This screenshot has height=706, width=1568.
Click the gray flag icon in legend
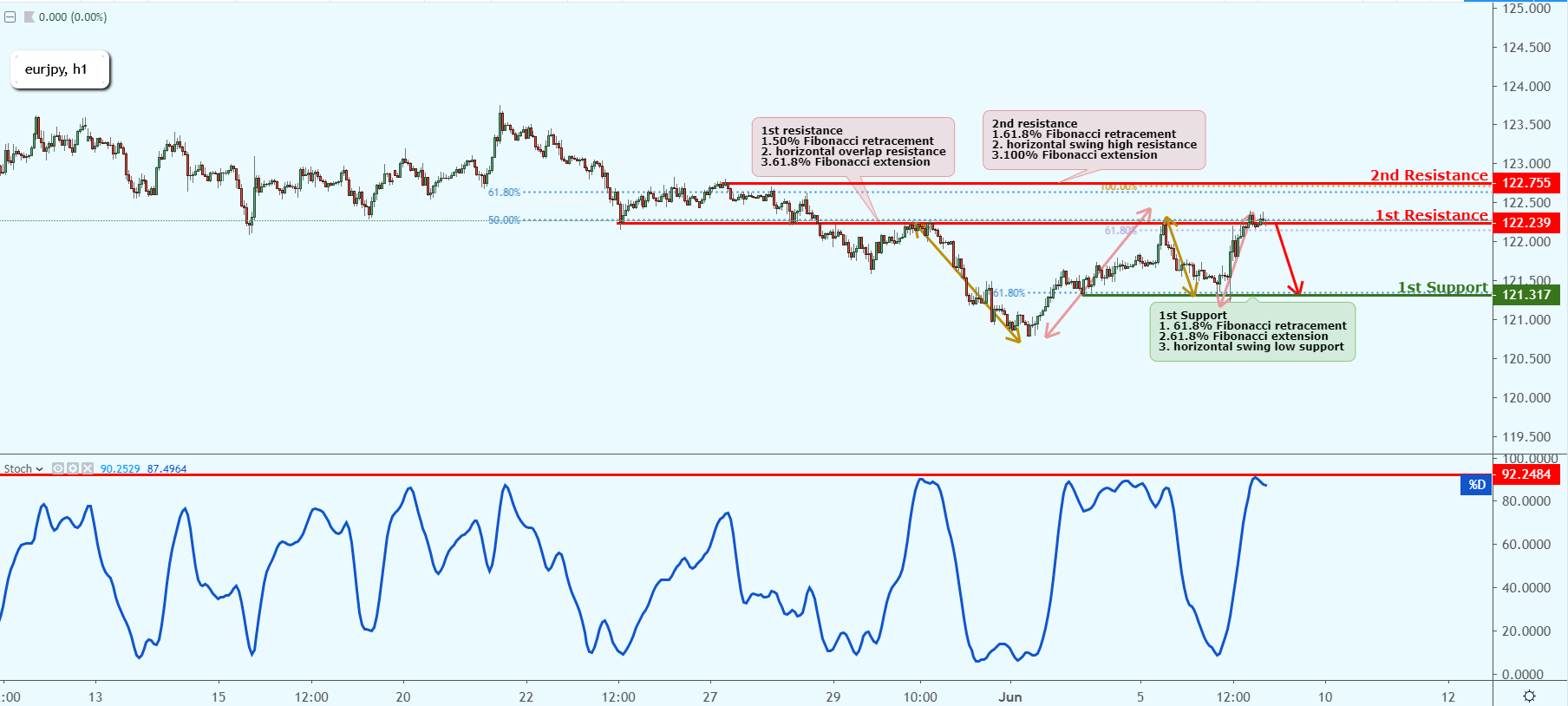tap(29, 16)
